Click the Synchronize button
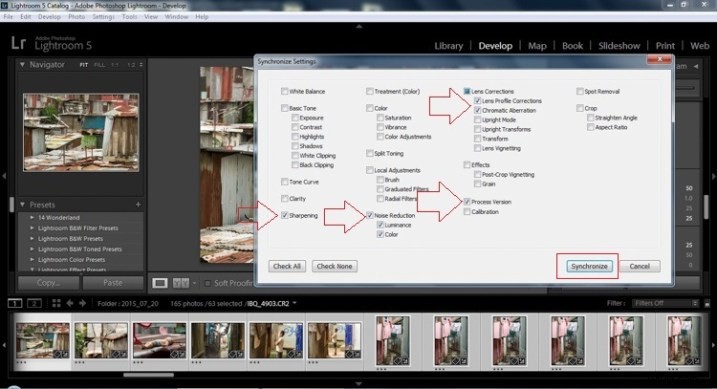 click(x=589, y=266)
